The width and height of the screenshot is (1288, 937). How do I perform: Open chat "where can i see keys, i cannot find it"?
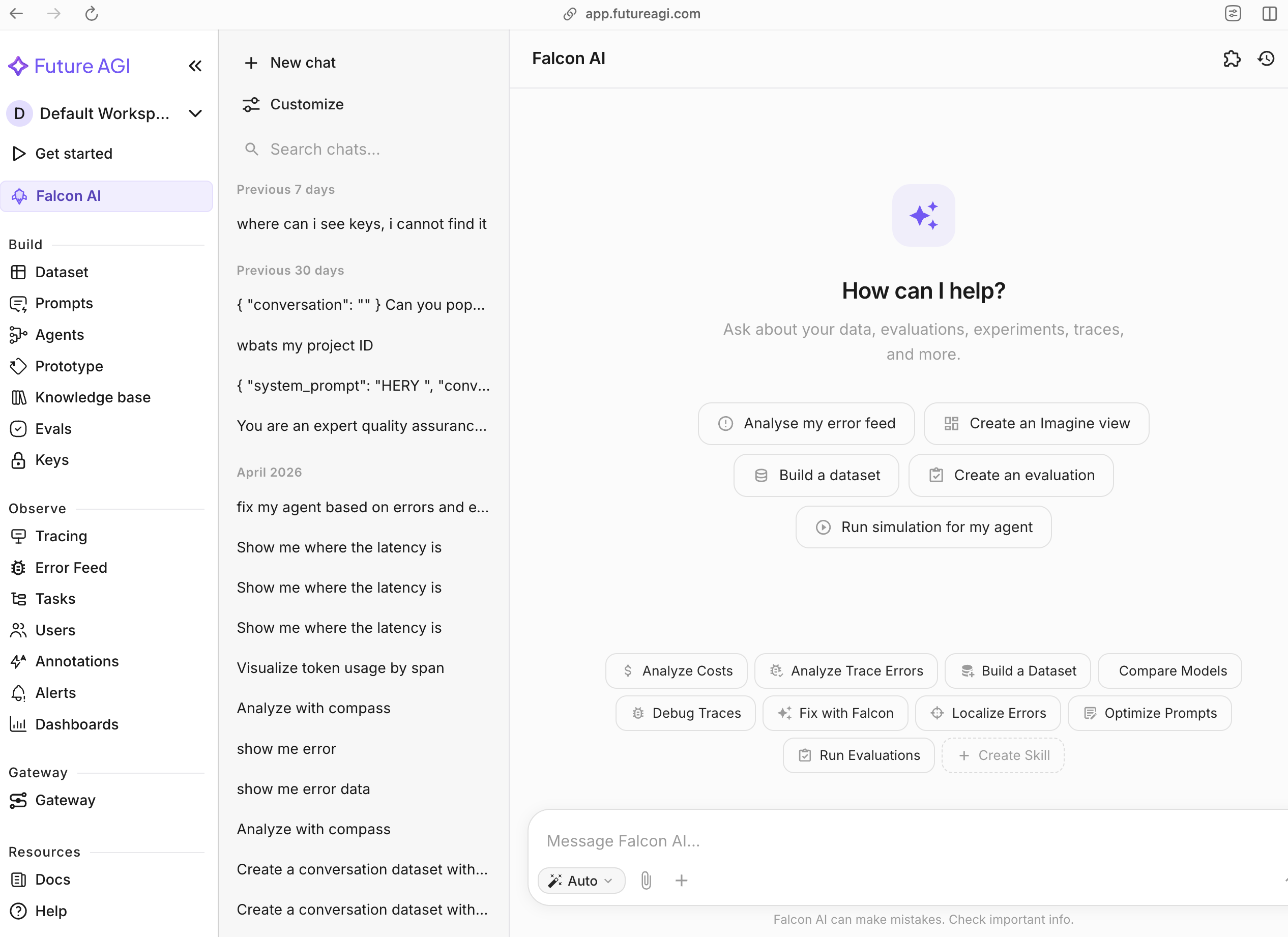click(362, 224)
